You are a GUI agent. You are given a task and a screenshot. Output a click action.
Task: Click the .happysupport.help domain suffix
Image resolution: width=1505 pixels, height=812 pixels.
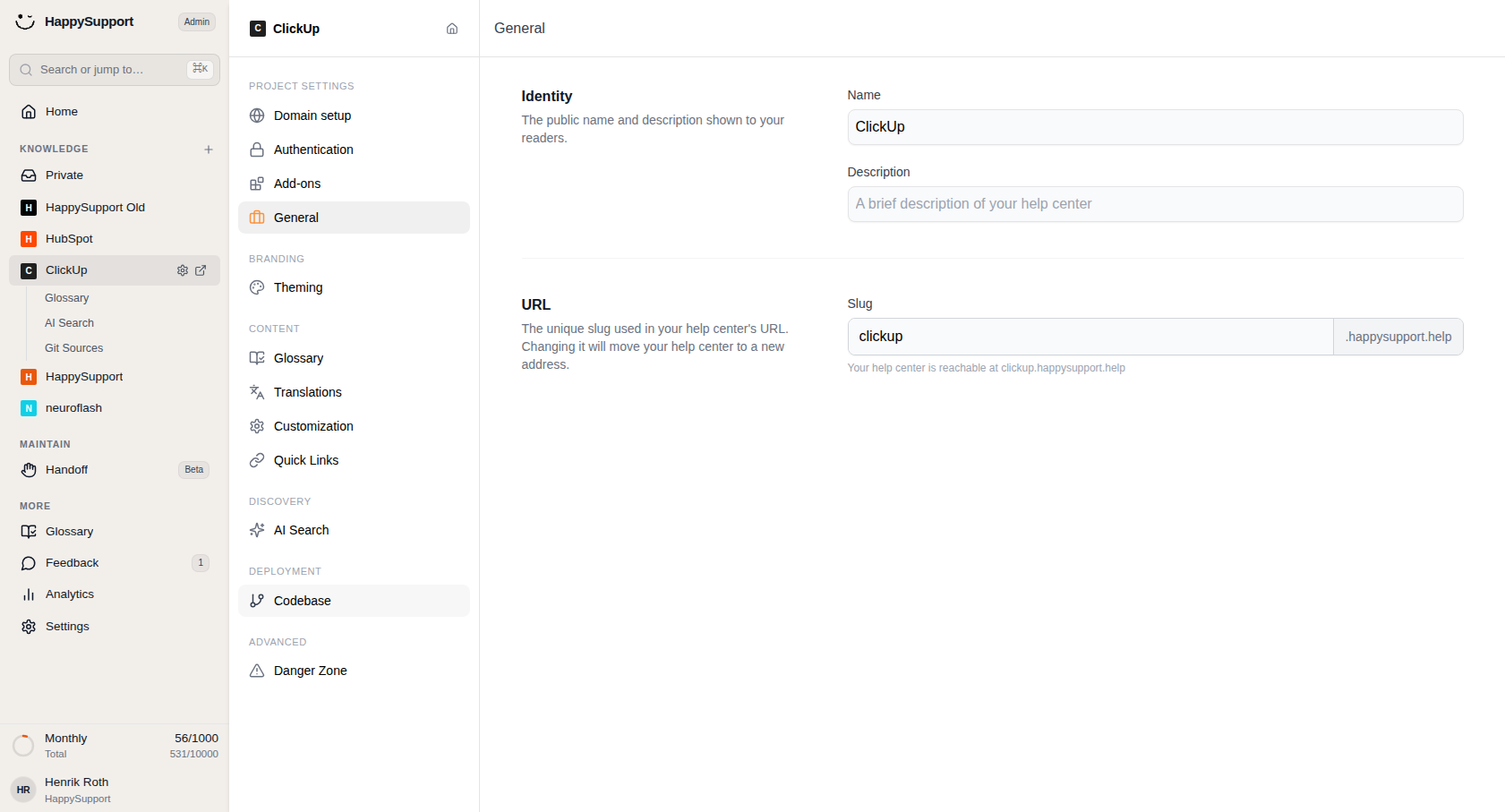tap(1398, 337)
